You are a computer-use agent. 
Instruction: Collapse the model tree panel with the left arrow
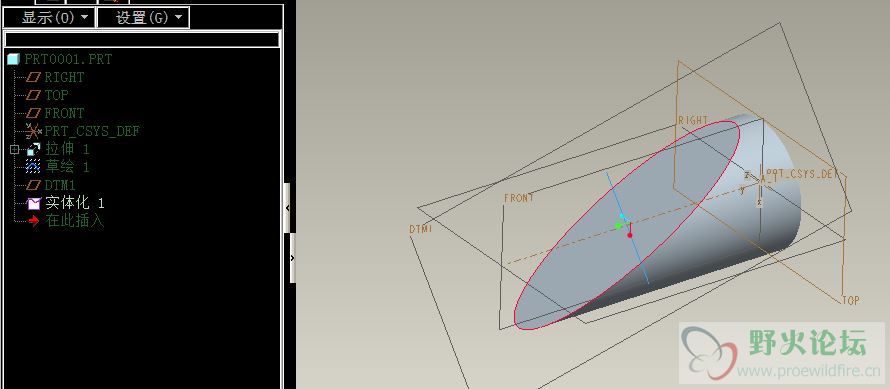pos(287,208)
